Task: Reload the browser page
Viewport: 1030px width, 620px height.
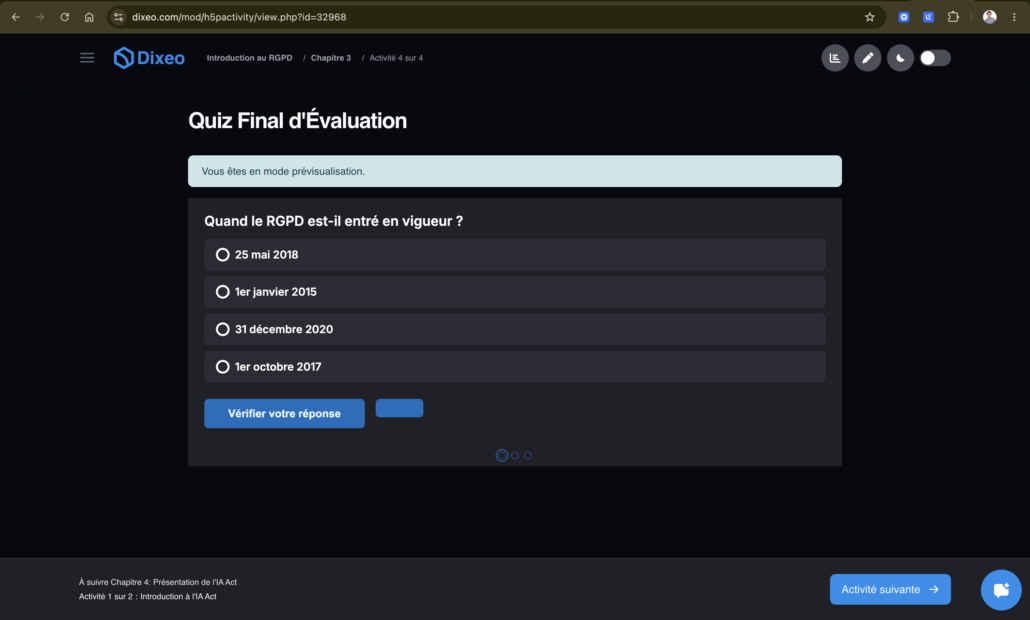Action: [64, 17]
